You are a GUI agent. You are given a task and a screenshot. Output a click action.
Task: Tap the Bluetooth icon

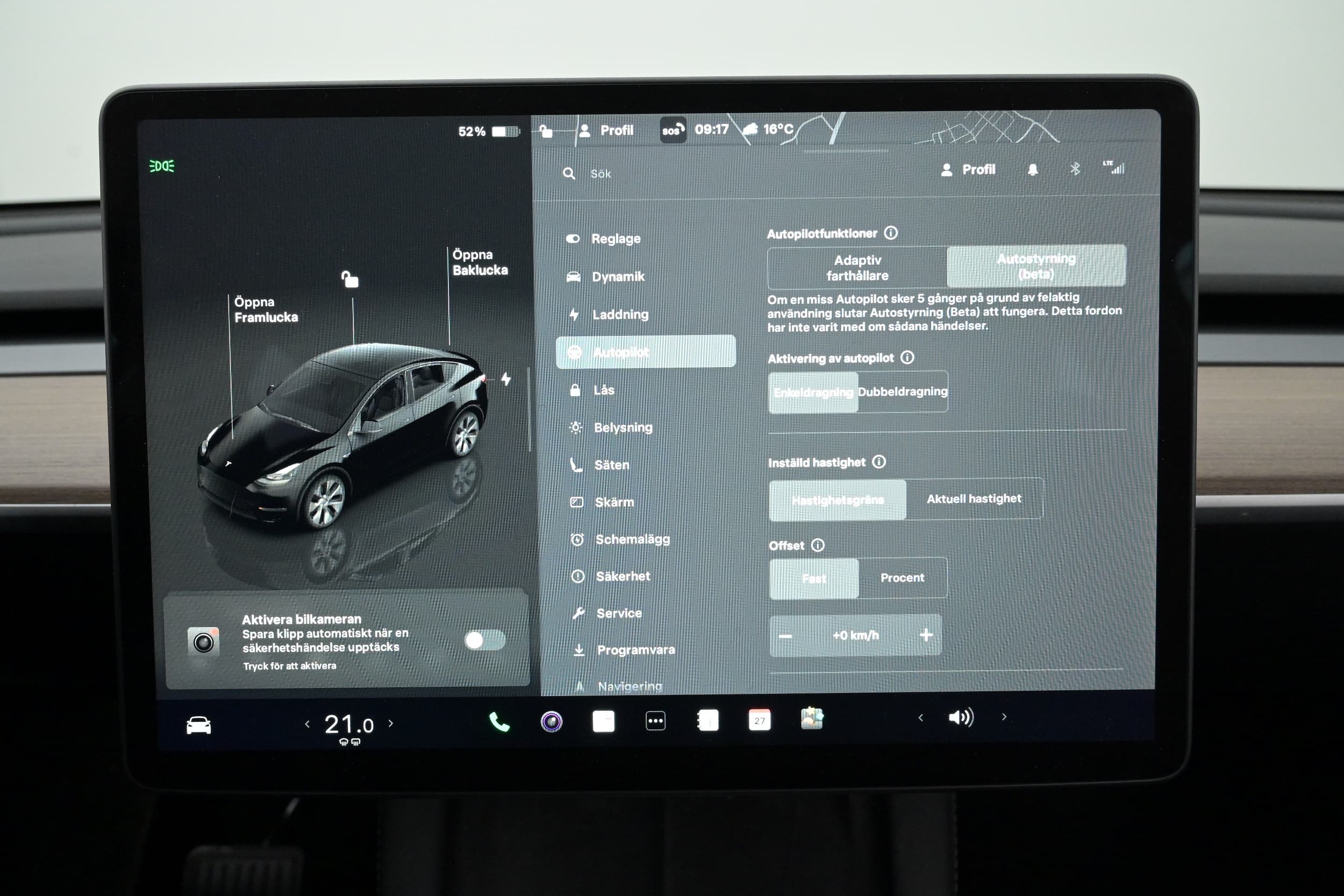click(1075, 169)
